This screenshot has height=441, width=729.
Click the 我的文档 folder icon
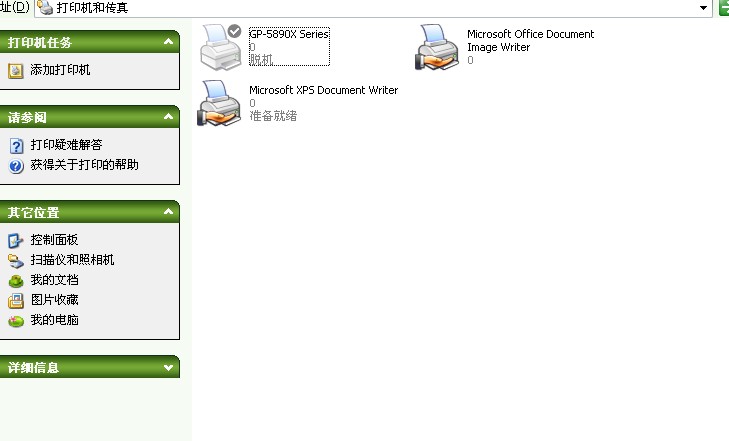(x=16, y=281)
